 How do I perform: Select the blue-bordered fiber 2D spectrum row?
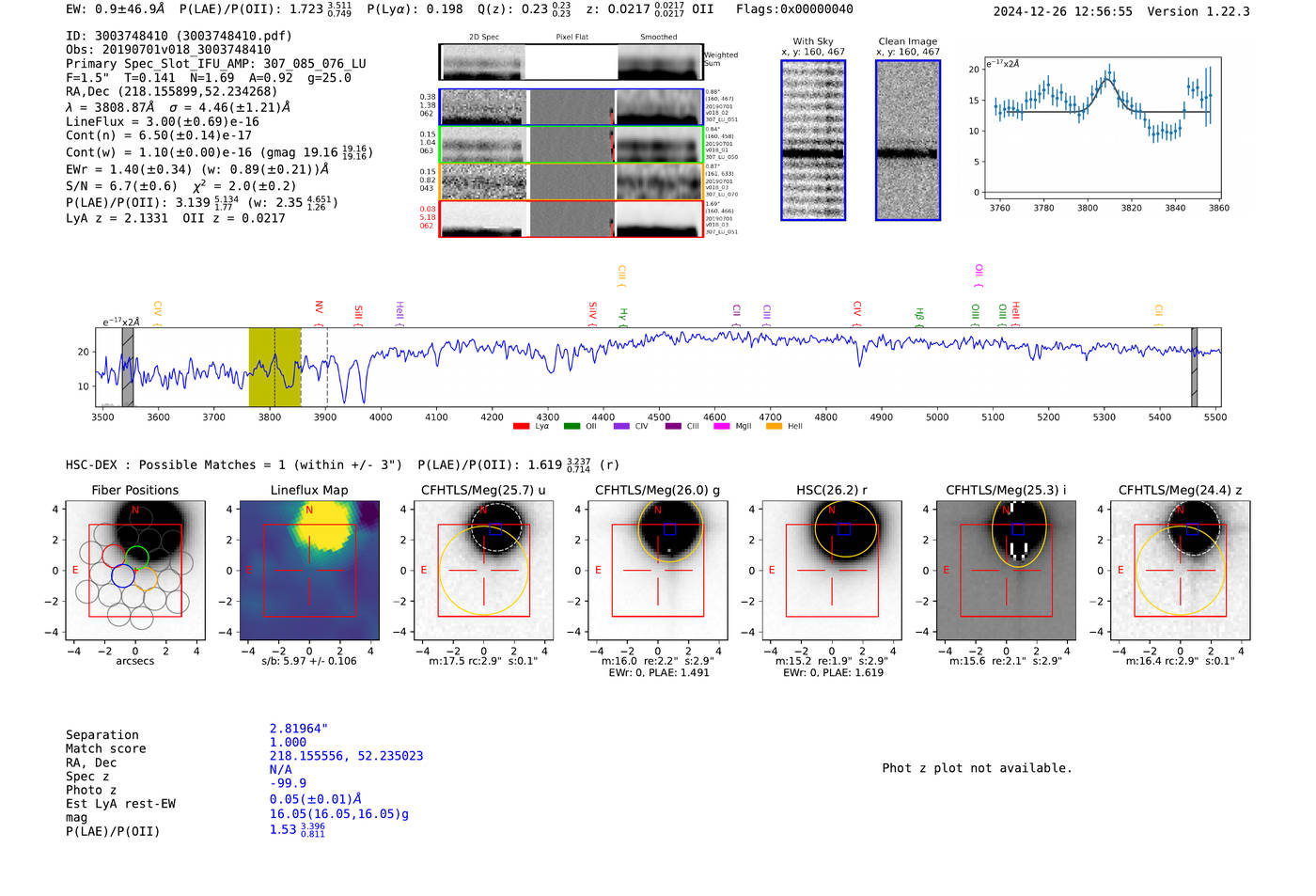572,107
